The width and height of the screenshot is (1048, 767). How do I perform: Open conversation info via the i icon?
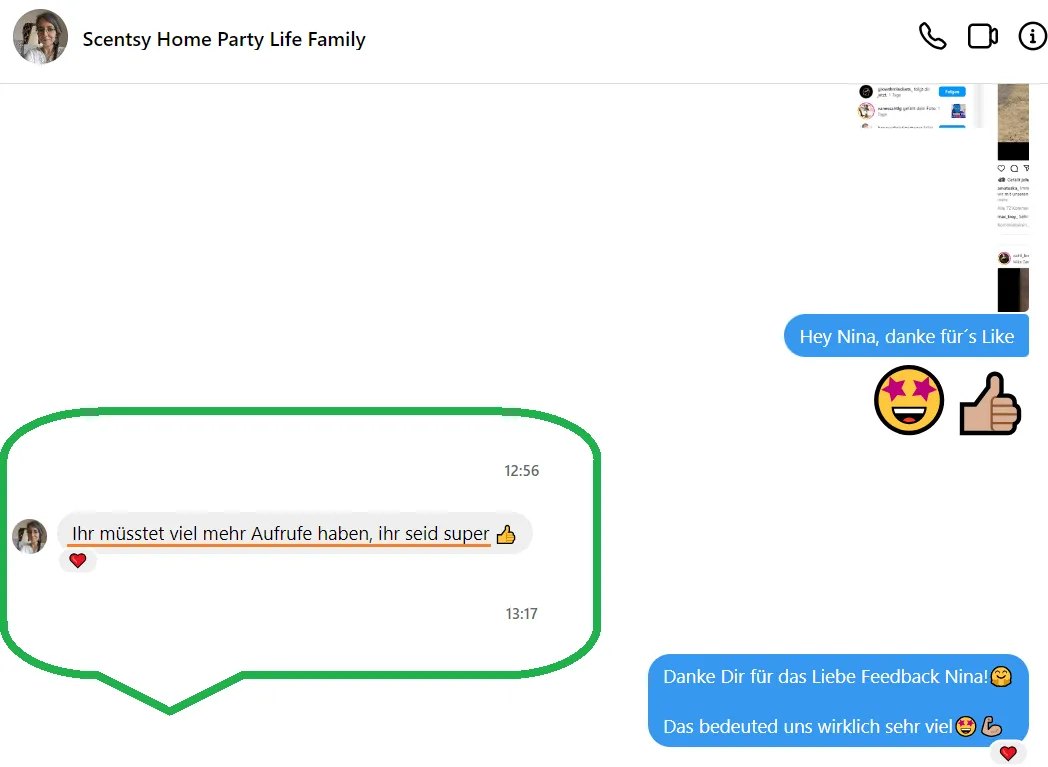coord(1032,37)
